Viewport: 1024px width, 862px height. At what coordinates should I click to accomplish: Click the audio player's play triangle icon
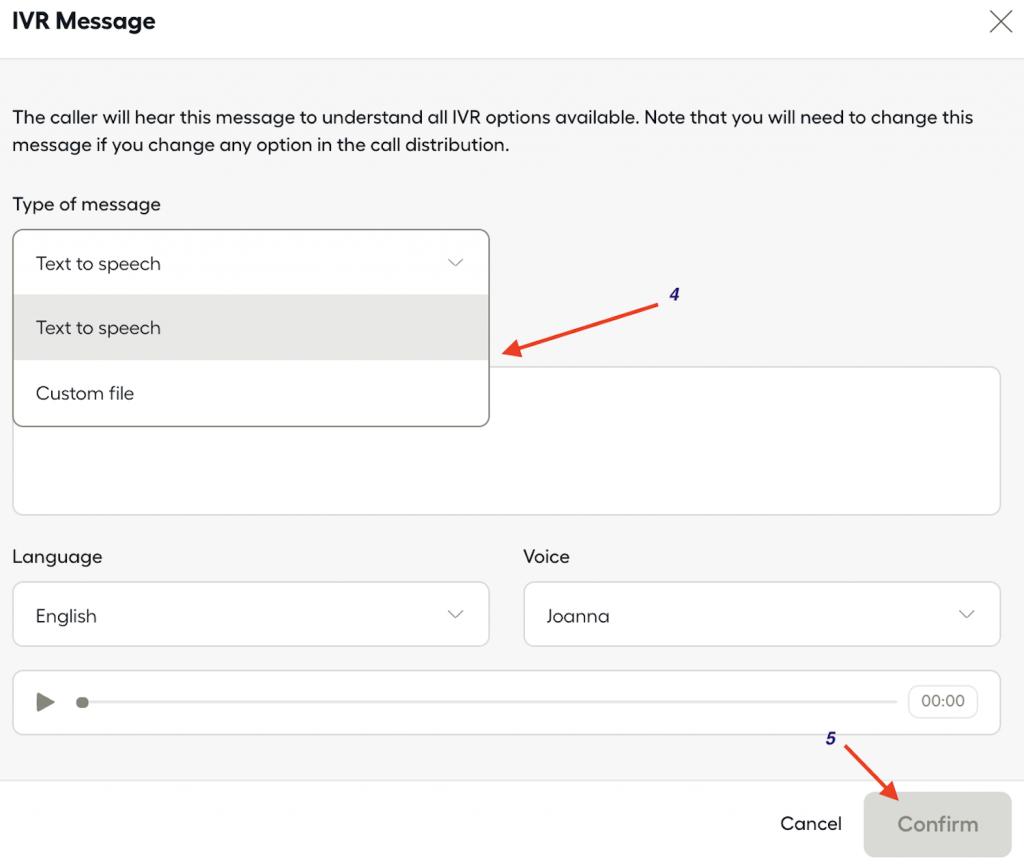pos(44,702)
